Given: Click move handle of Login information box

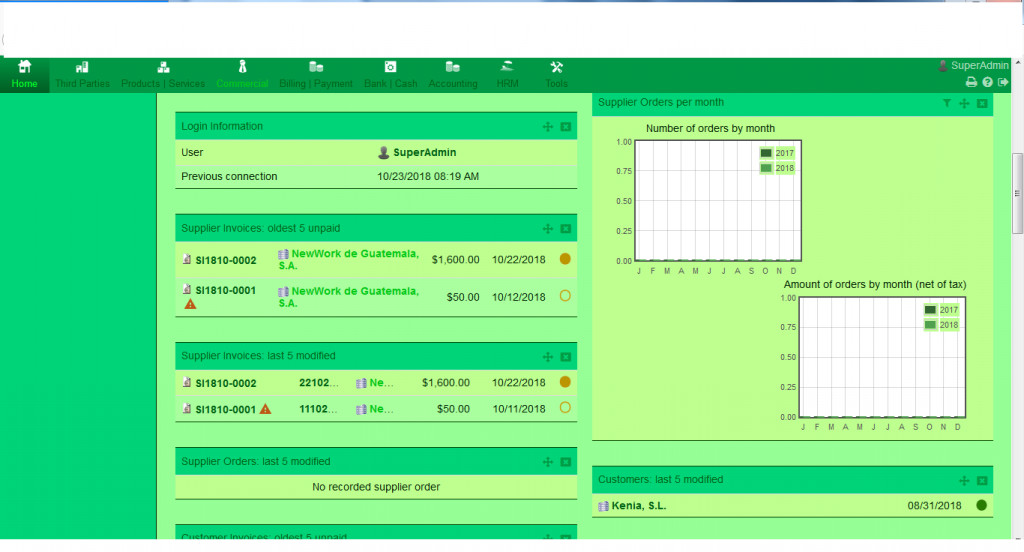Looking at the screenshot, I should (547, 127).
